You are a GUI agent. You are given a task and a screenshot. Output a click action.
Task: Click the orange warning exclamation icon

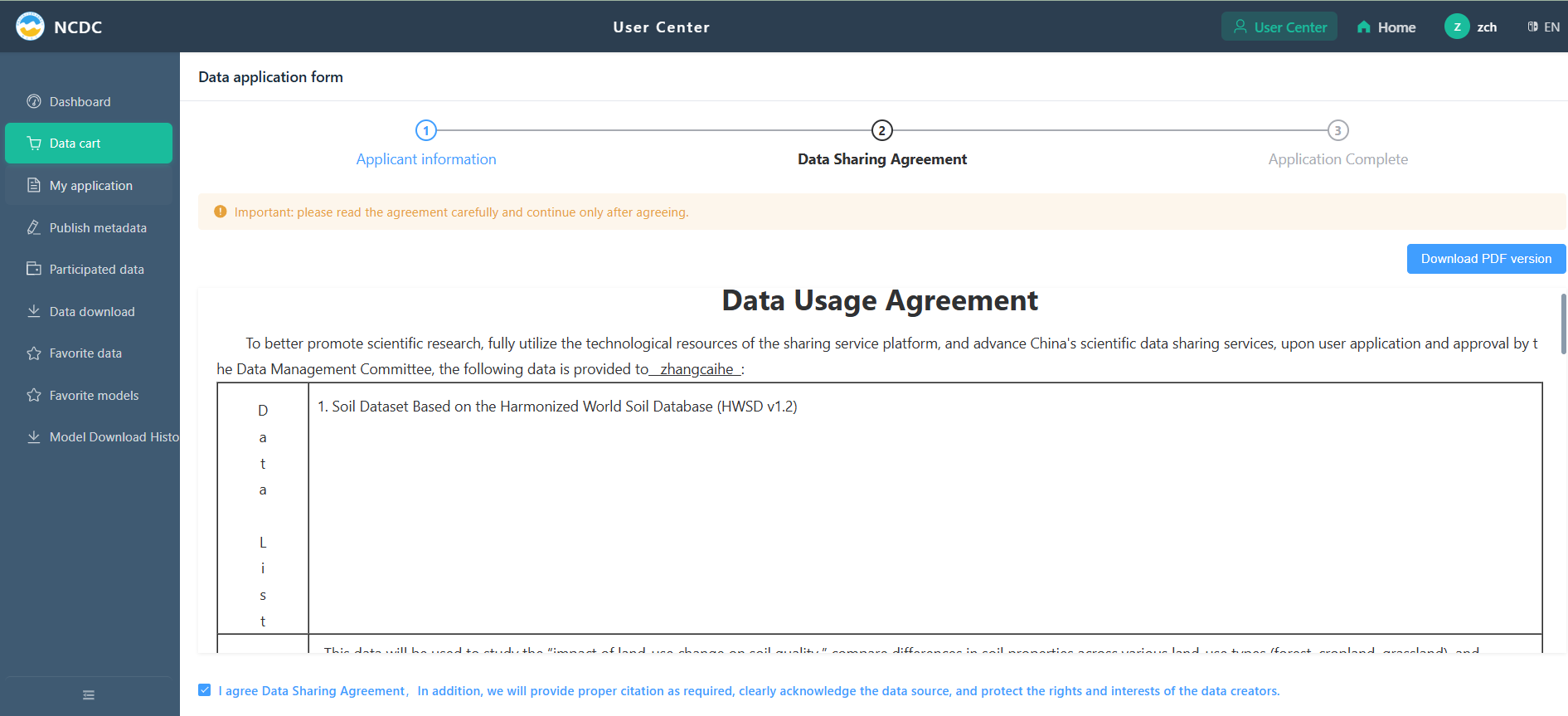point(221,212)
